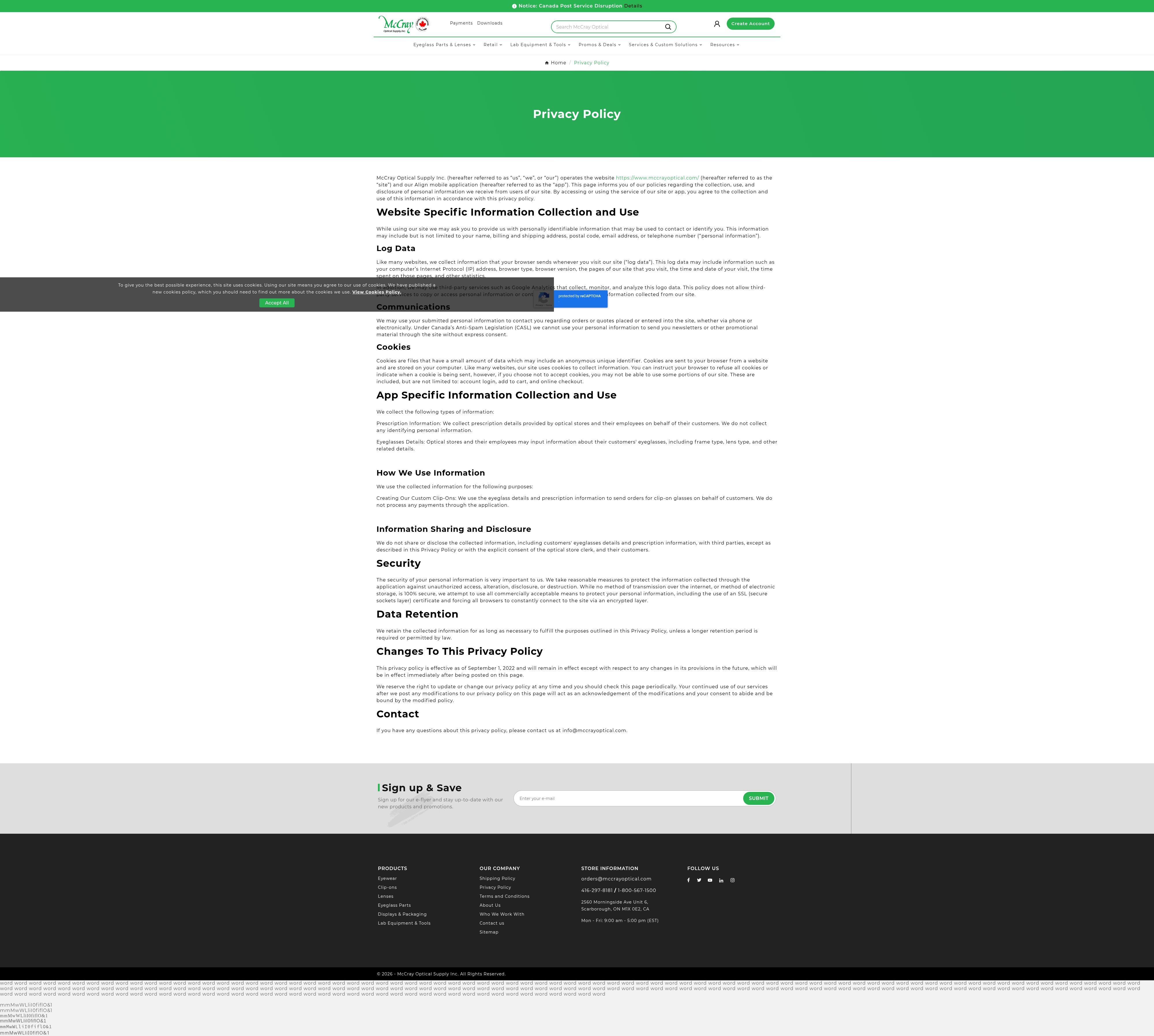1154x1036 pixels.
Task: Click orders@mccrayoptical.com email
Action: (616, 879)
